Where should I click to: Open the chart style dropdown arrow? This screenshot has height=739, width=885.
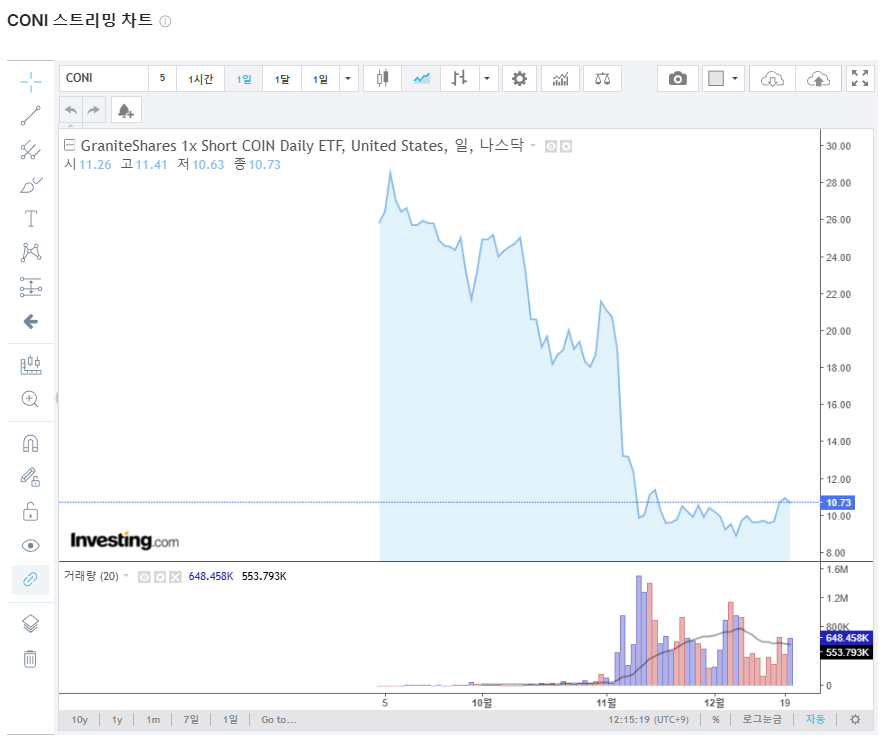tap(488, 78)
